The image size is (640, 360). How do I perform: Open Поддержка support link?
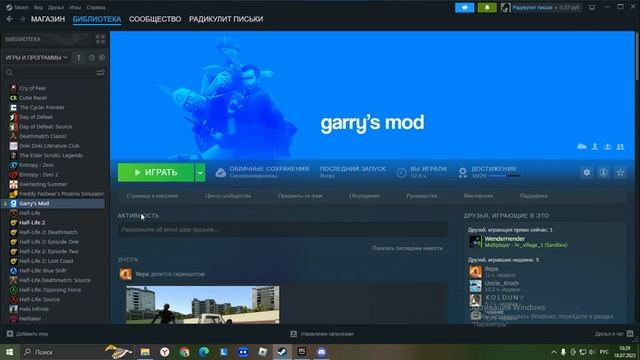(x=534, y=196)
